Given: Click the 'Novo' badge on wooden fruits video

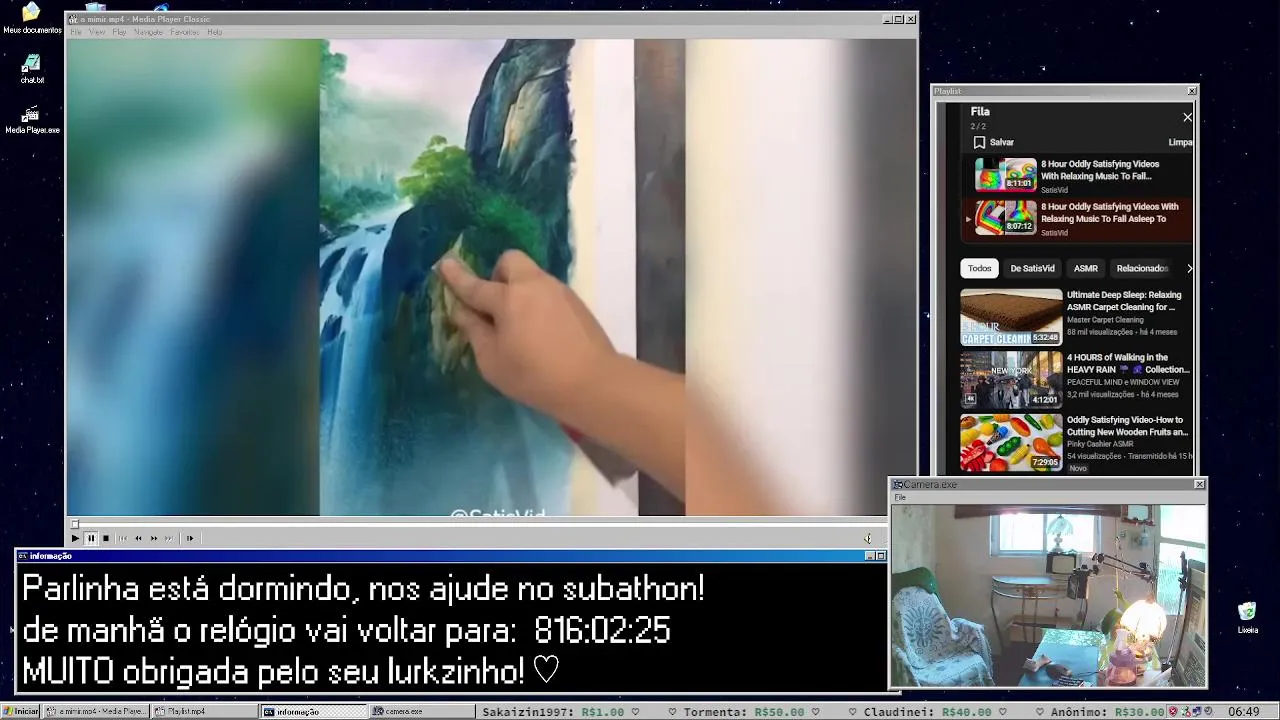Looking at the screenshot, I should pyautogui.click(x=1078, y=468).
